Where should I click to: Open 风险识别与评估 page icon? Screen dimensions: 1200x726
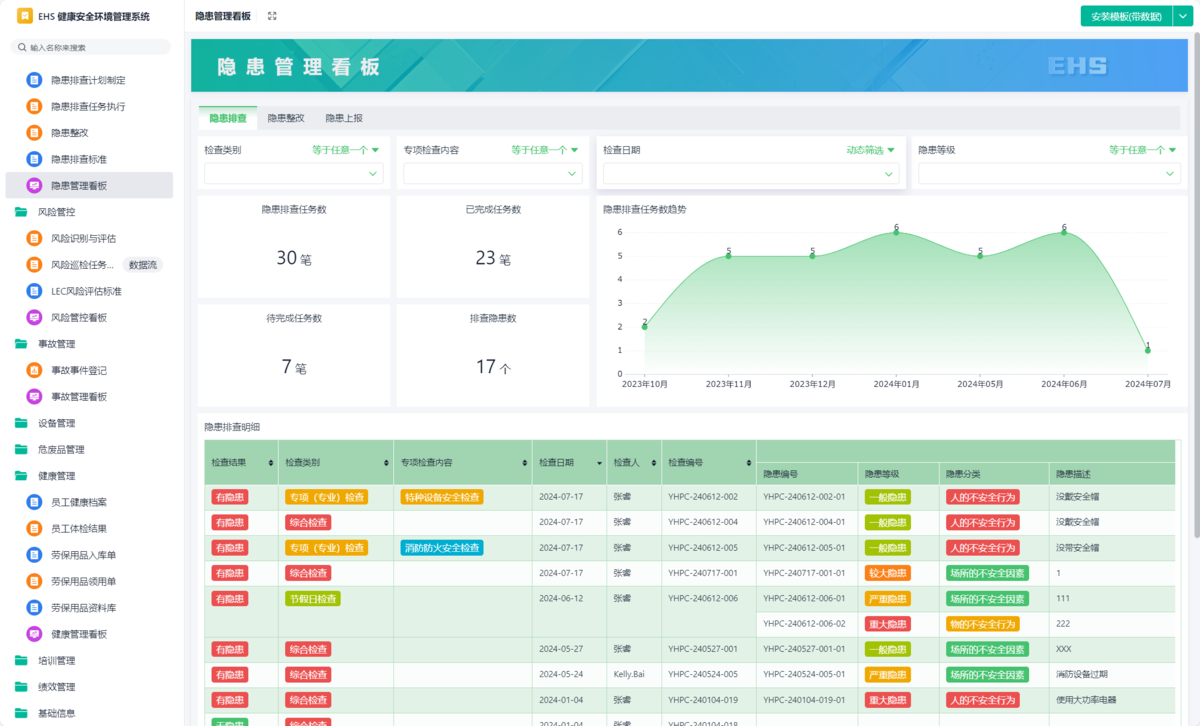[x=34, y=239]
